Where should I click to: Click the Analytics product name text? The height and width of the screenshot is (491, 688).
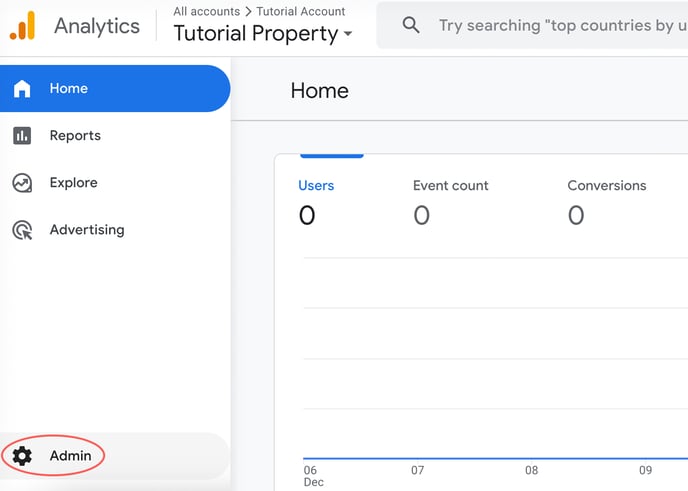97,26
